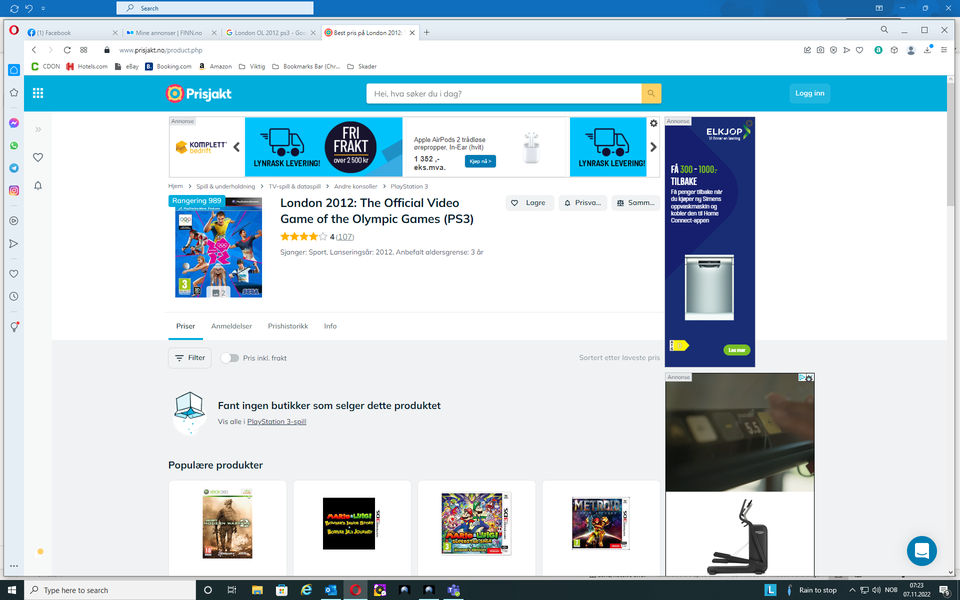The width and height of the screenshot is (960, 600).
Task: Click the Kjøp nå AirPods button
Action: point(480,161)
